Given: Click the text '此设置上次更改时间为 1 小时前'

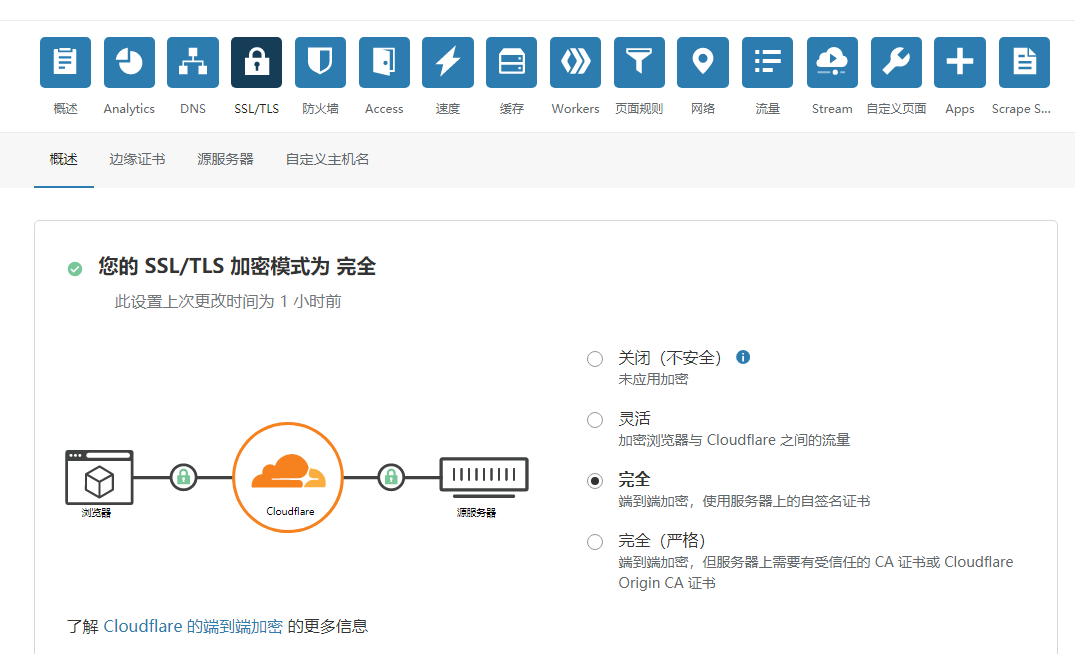Looking at the screenshot, I should 228,302.
